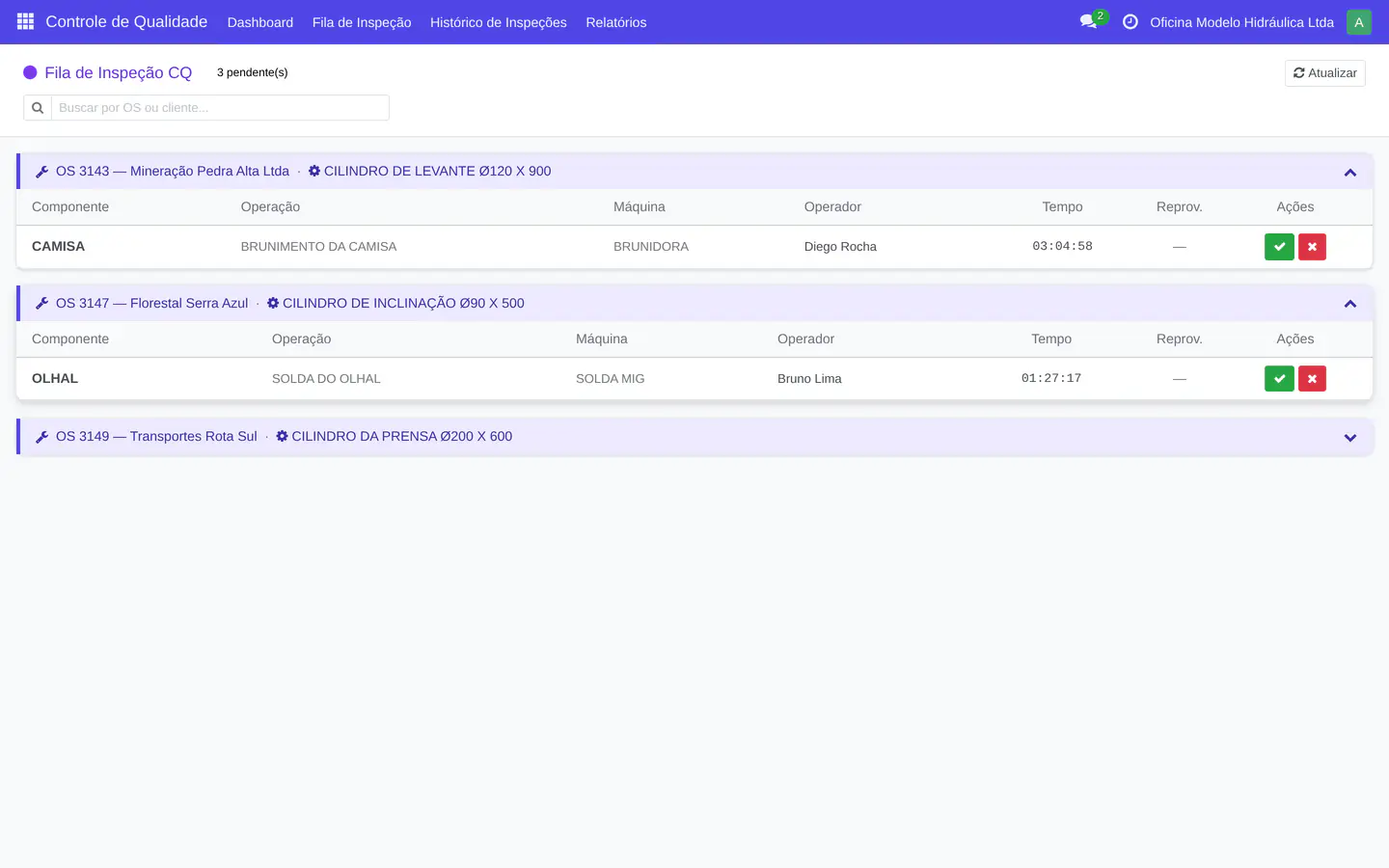Click the BRUNIMENTO DA CAMISA operation cell

click(319, 247)
